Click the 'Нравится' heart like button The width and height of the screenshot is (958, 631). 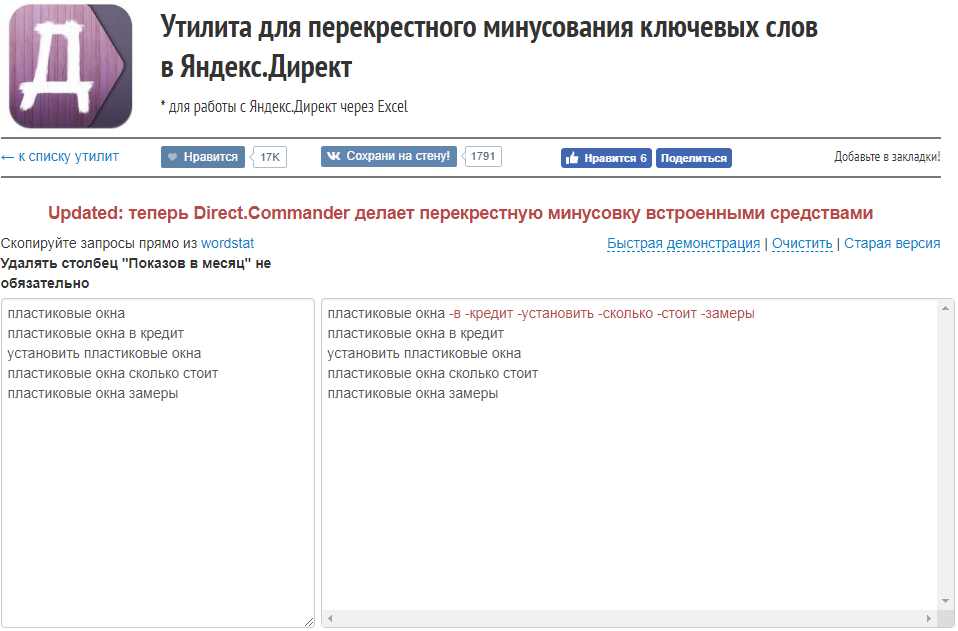pos(203,157)
